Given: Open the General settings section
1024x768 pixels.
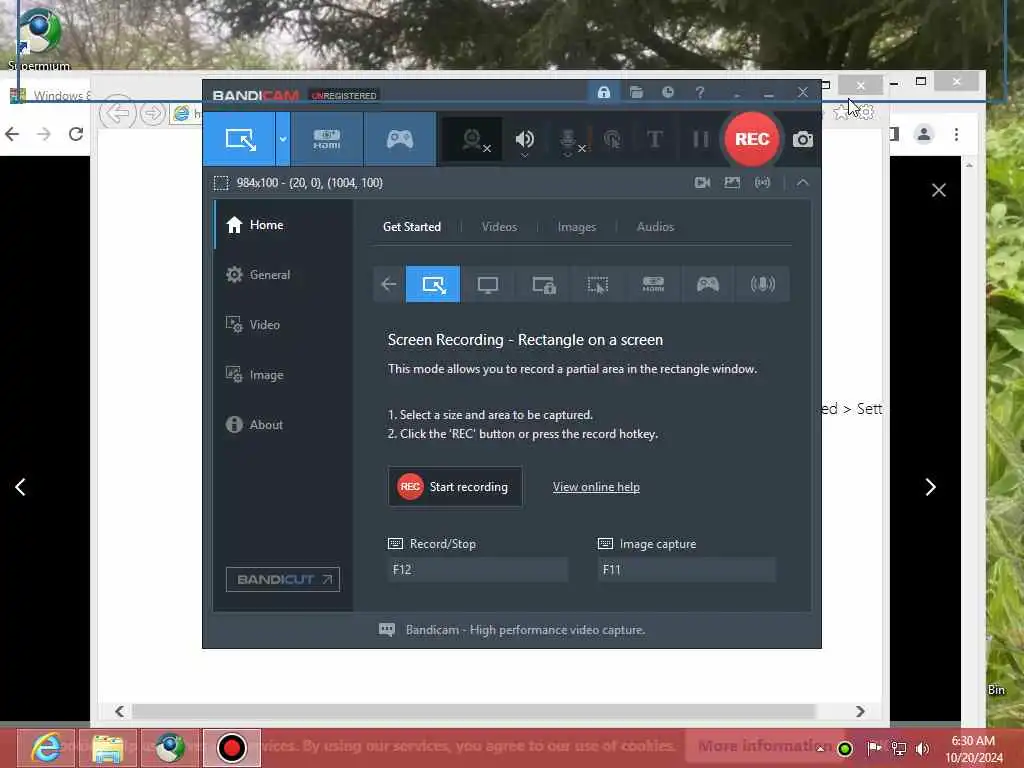Looking at the screenshot, I should pyautogui.click(x=283, y=275).
